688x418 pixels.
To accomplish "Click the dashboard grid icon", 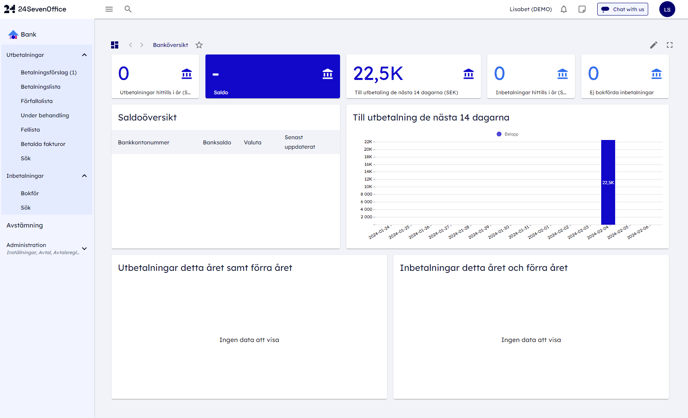I will pos(115,45).
